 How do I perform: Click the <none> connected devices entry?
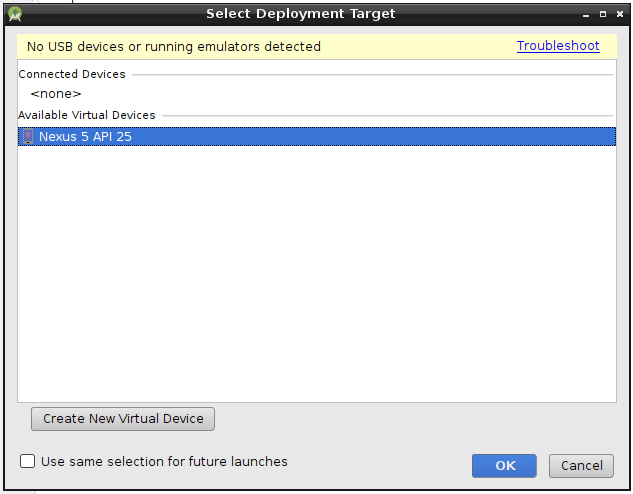coord(56,94)
